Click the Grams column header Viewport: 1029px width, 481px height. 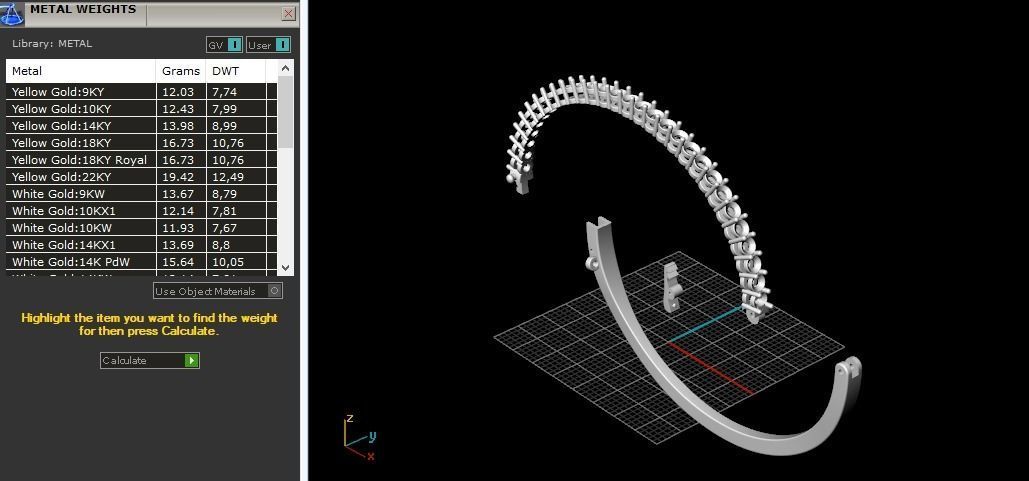tap(180, 71)
